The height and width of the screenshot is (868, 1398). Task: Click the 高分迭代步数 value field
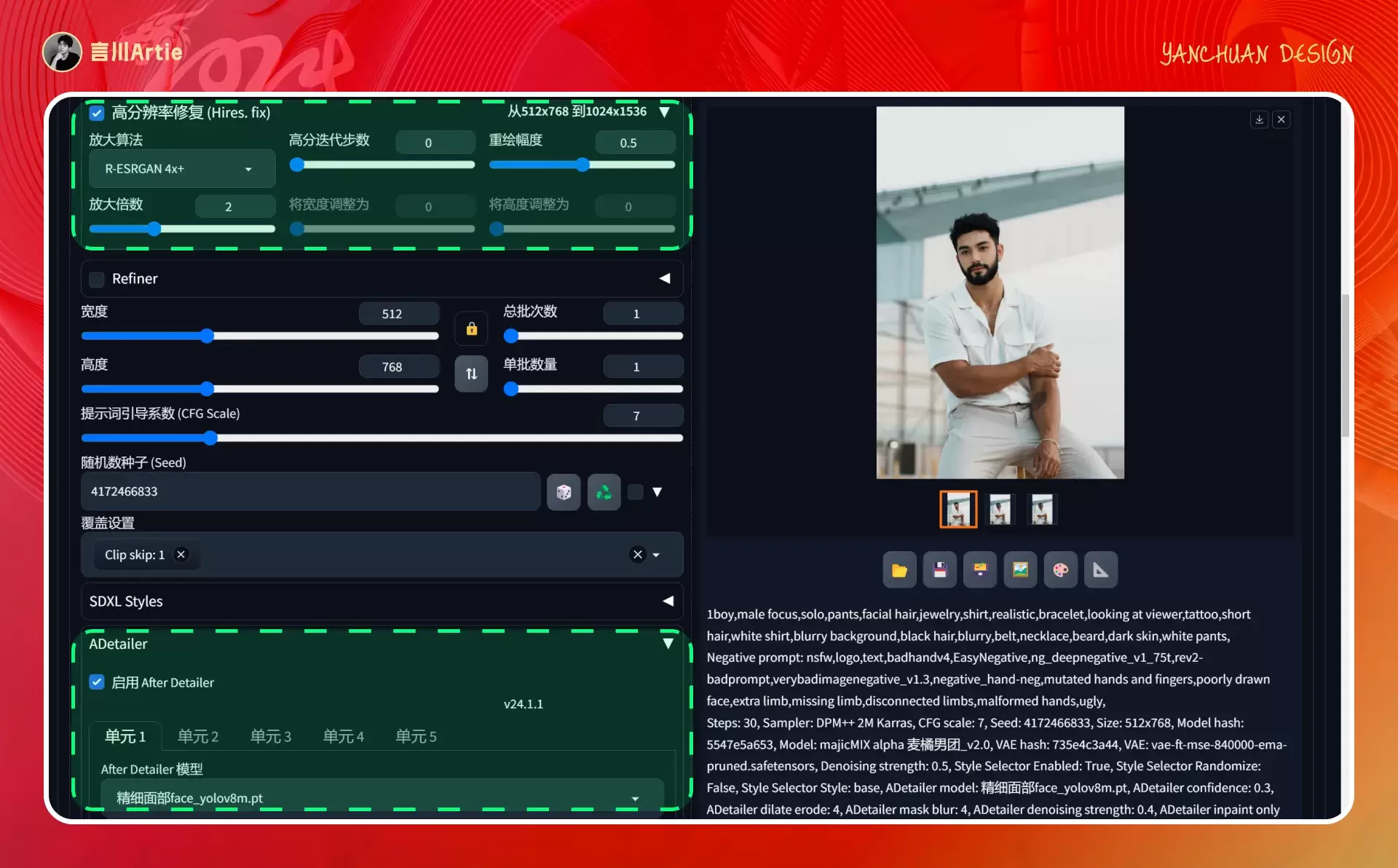pos(435,143)
